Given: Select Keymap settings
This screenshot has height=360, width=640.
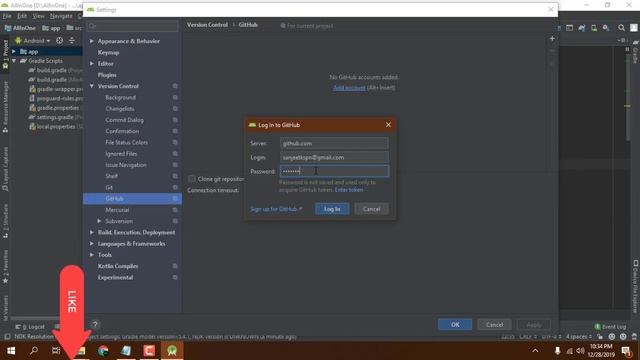Looking at the screenshot, I should (x=109, y=53).
